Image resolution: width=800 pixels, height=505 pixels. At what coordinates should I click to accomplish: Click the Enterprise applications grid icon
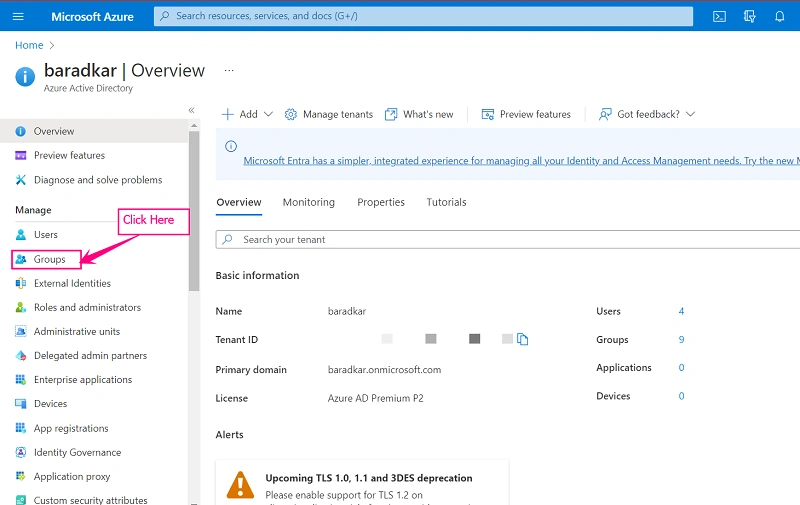(x=20, y=380)
